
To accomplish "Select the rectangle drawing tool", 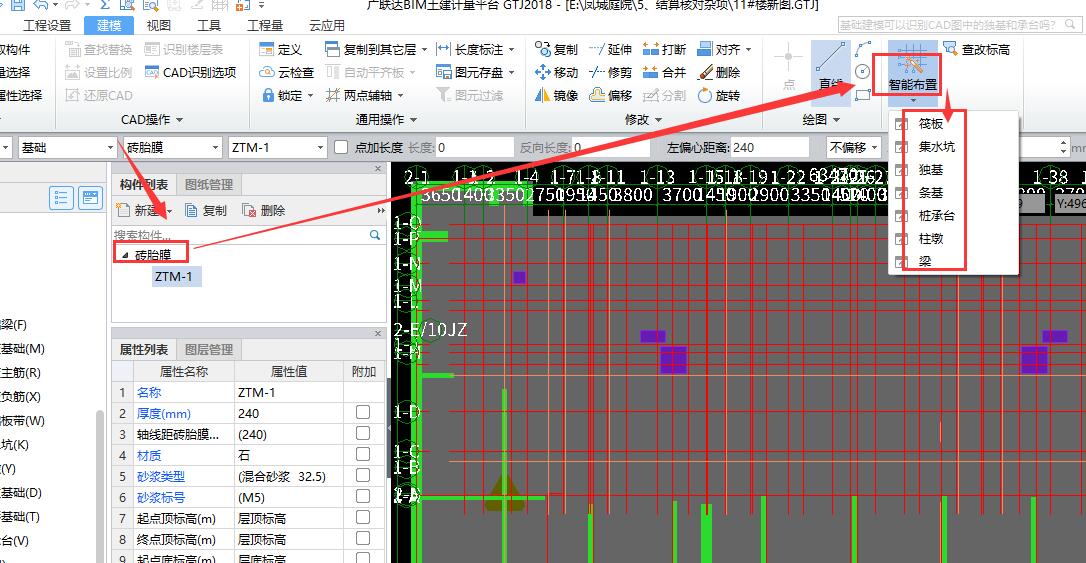I will pos(863,95).
